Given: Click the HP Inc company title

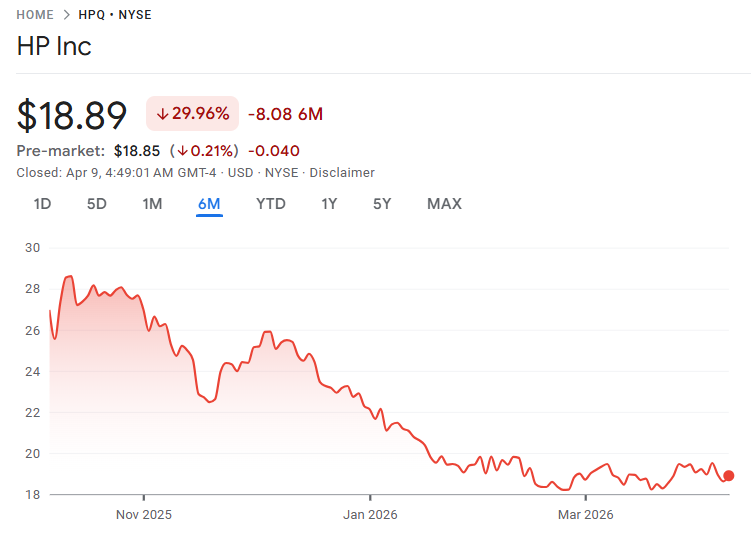Looking at the screenshot, I should (54, 46).
